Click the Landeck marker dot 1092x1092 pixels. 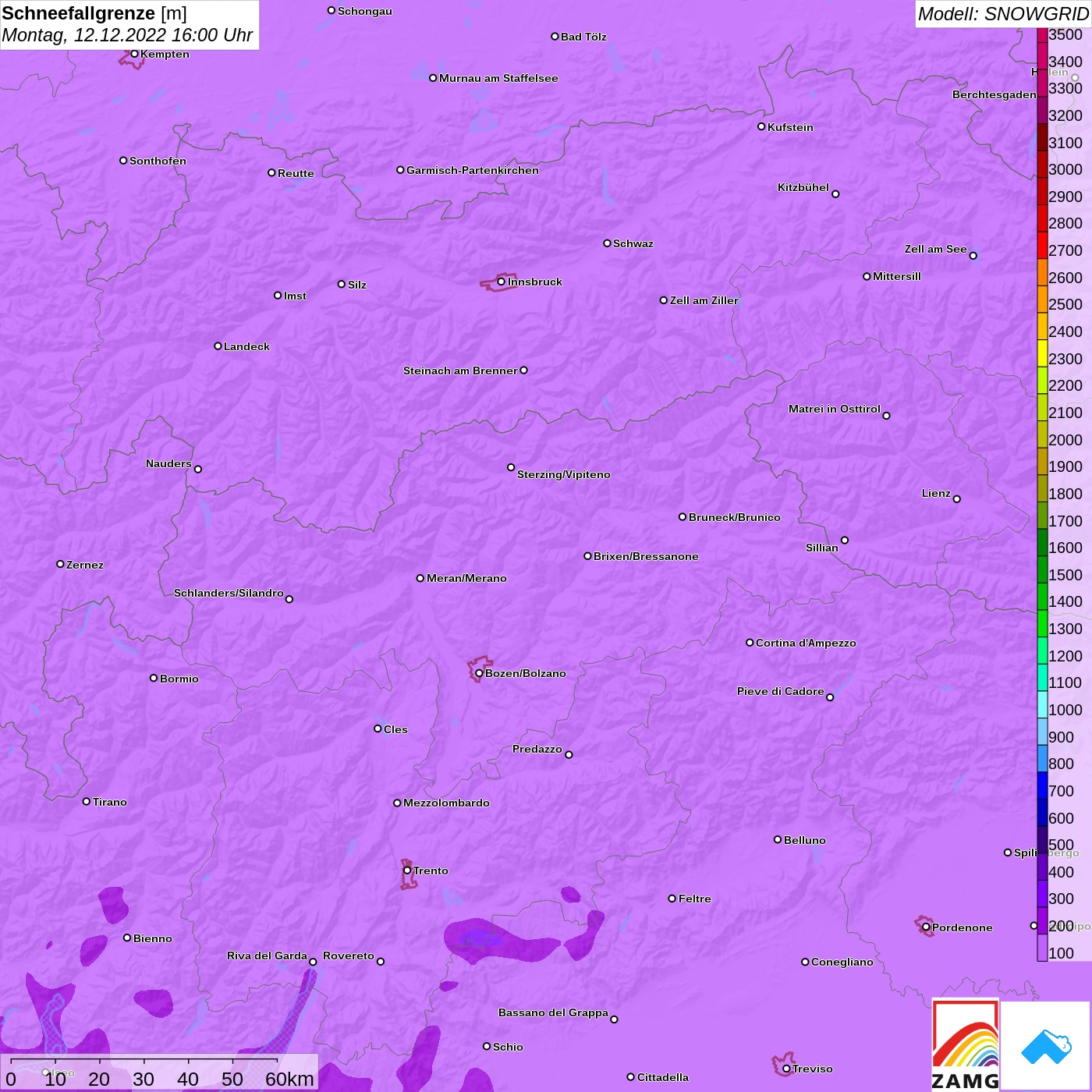point(218,346)
